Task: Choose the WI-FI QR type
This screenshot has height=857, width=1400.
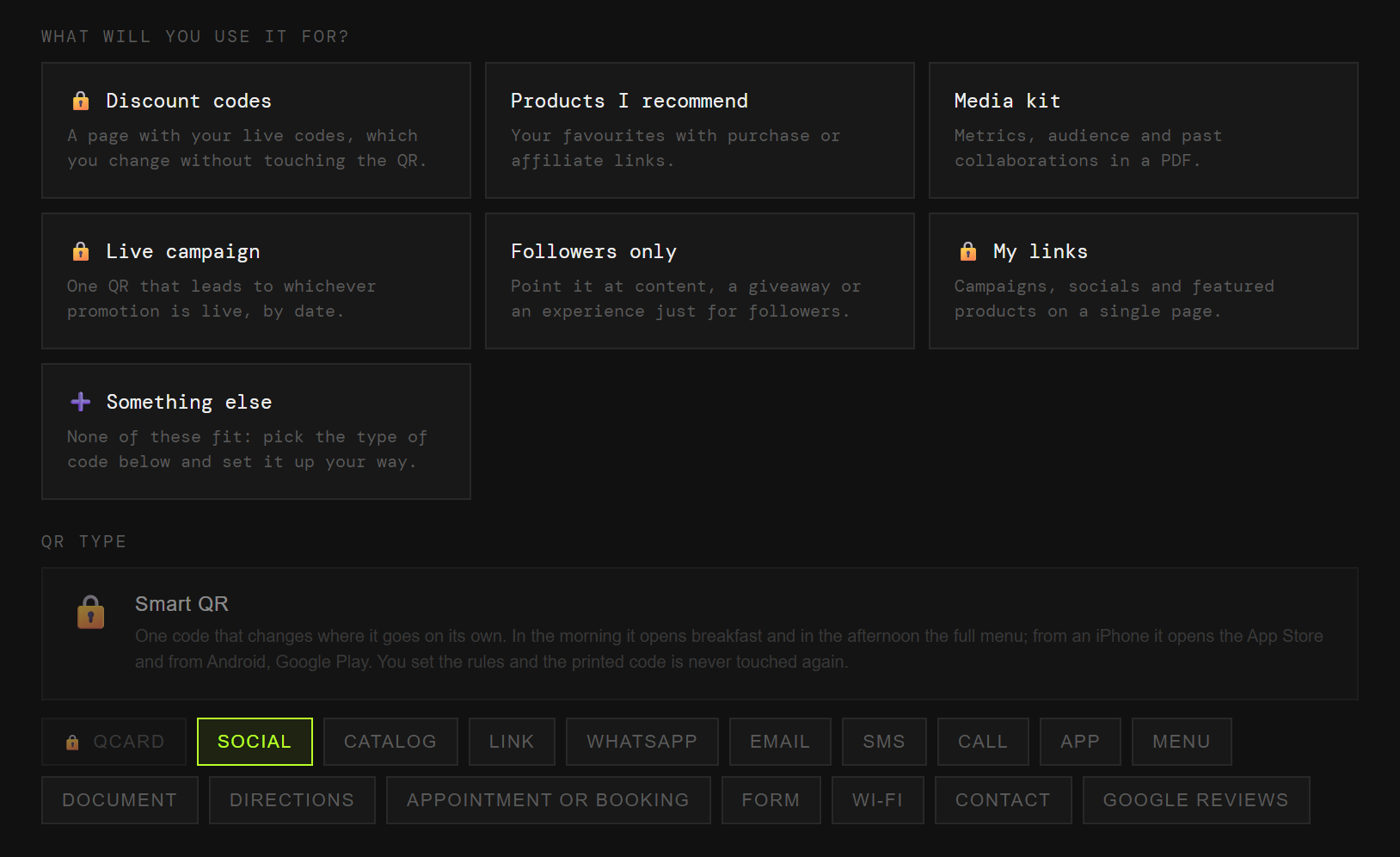Action: pos(878,800)
